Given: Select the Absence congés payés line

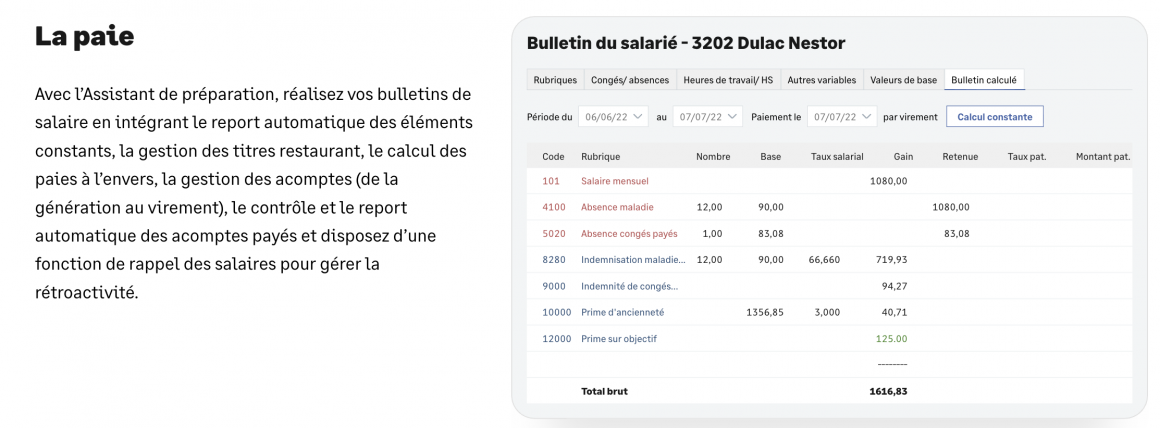Looking at the screenshot, I should click(629, 233).
